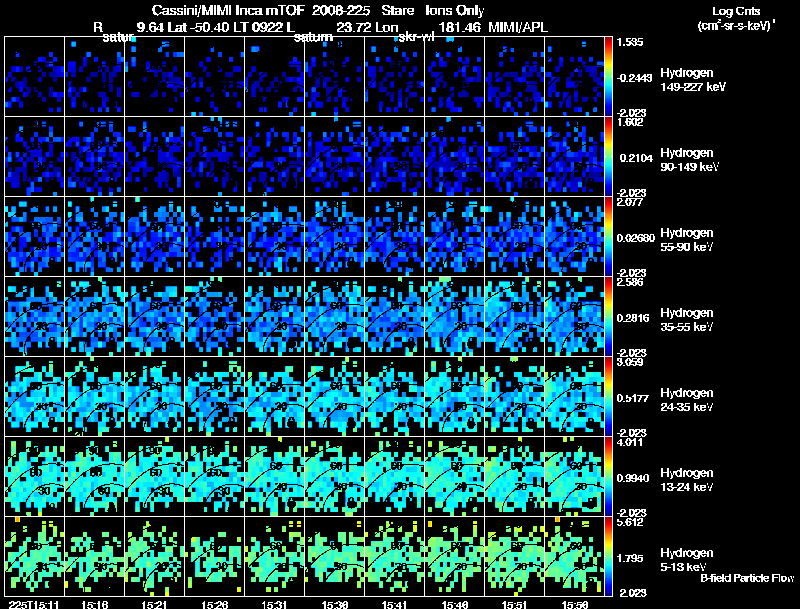Select the 15:51 time label

point(515,604)
